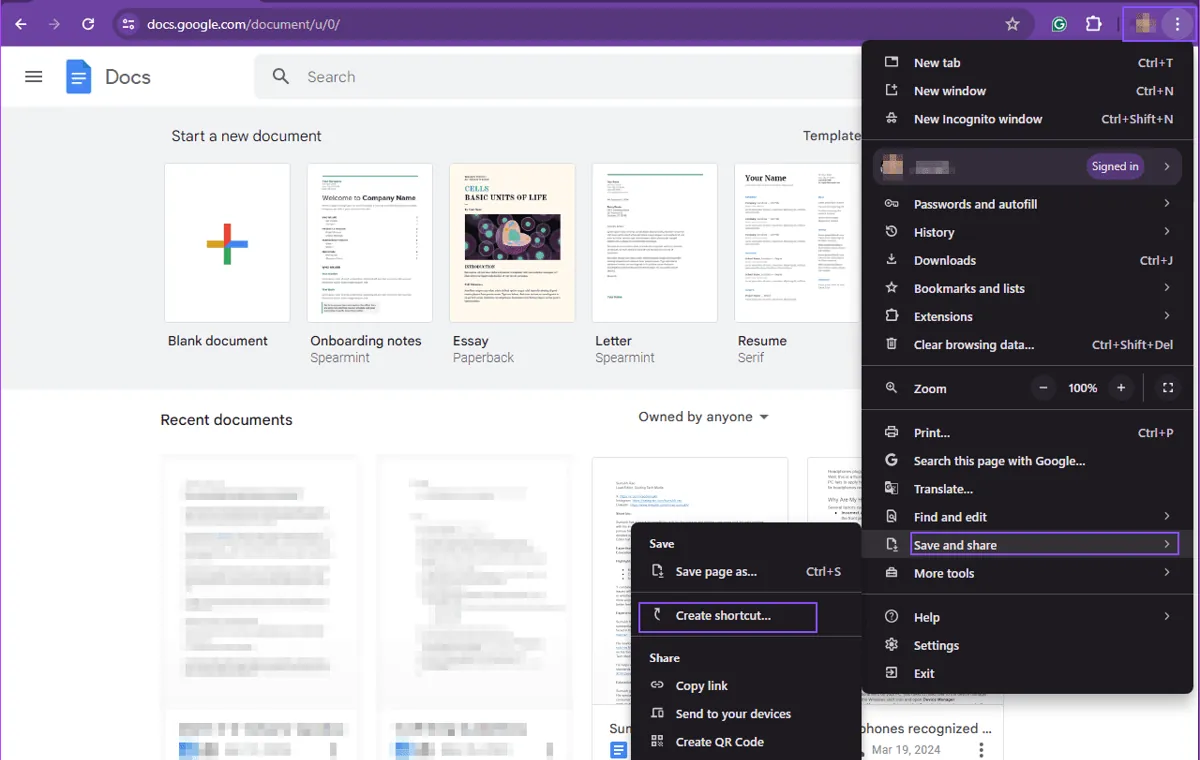This screenshot has height=760, width=1200.
Task: Open the Docs main menu hamburger
Action: click(34, 77)
